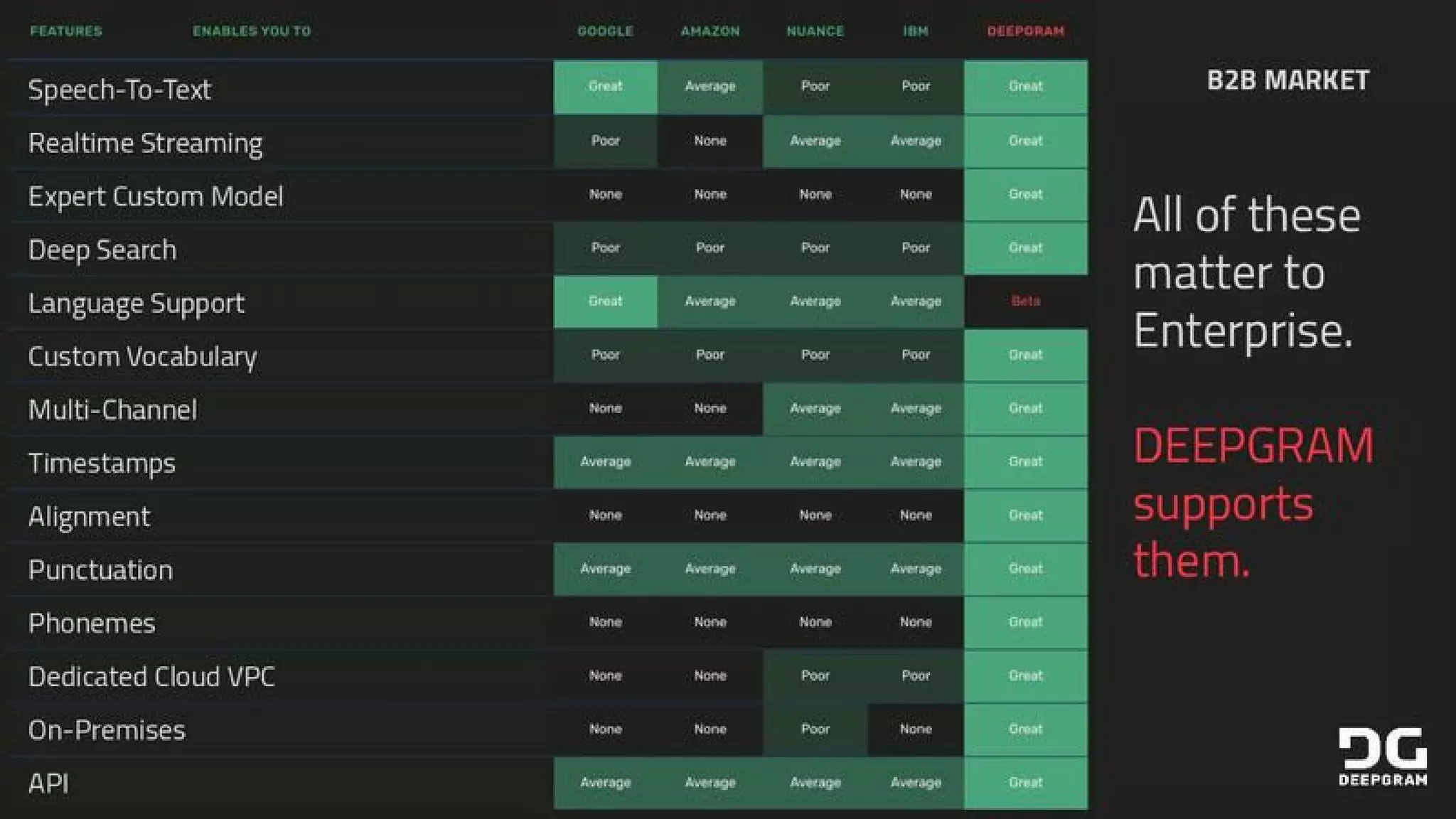This screenshot has height=819, width=1456.
Task: Click Deepgram's Great cell for API
Action: click(x=1026, y=783)
